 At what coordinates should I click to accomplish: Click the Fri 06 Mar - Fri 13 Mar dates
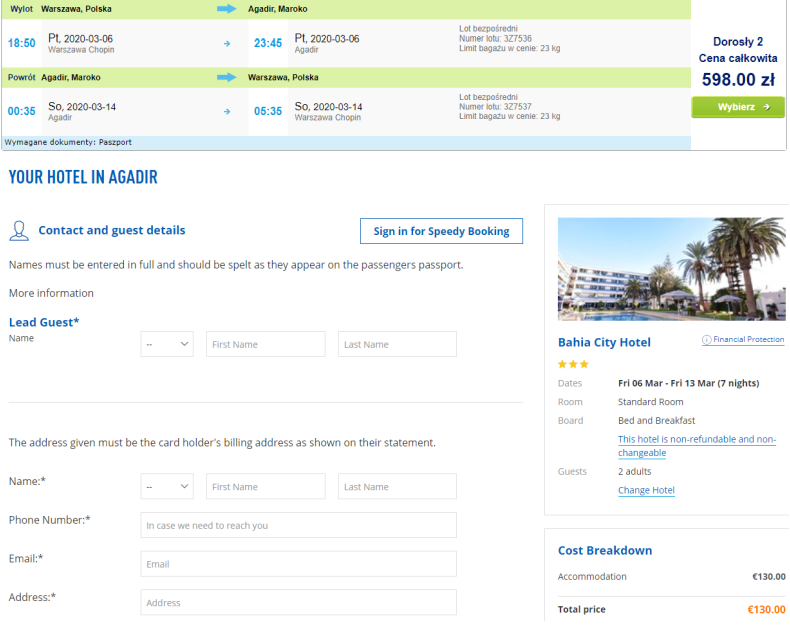(x=688, y=383)
